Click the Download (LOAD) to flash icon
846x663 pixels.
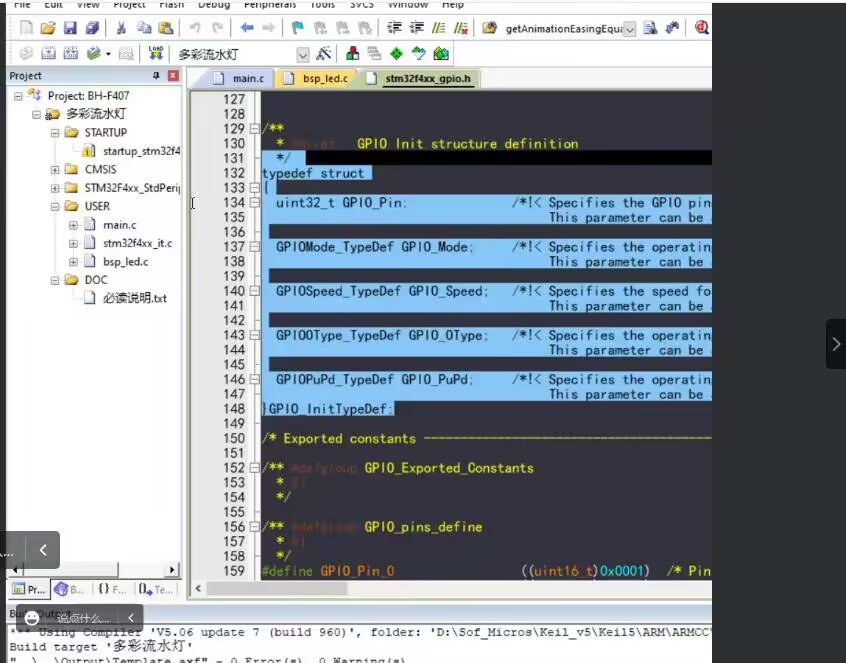[156, 53]
